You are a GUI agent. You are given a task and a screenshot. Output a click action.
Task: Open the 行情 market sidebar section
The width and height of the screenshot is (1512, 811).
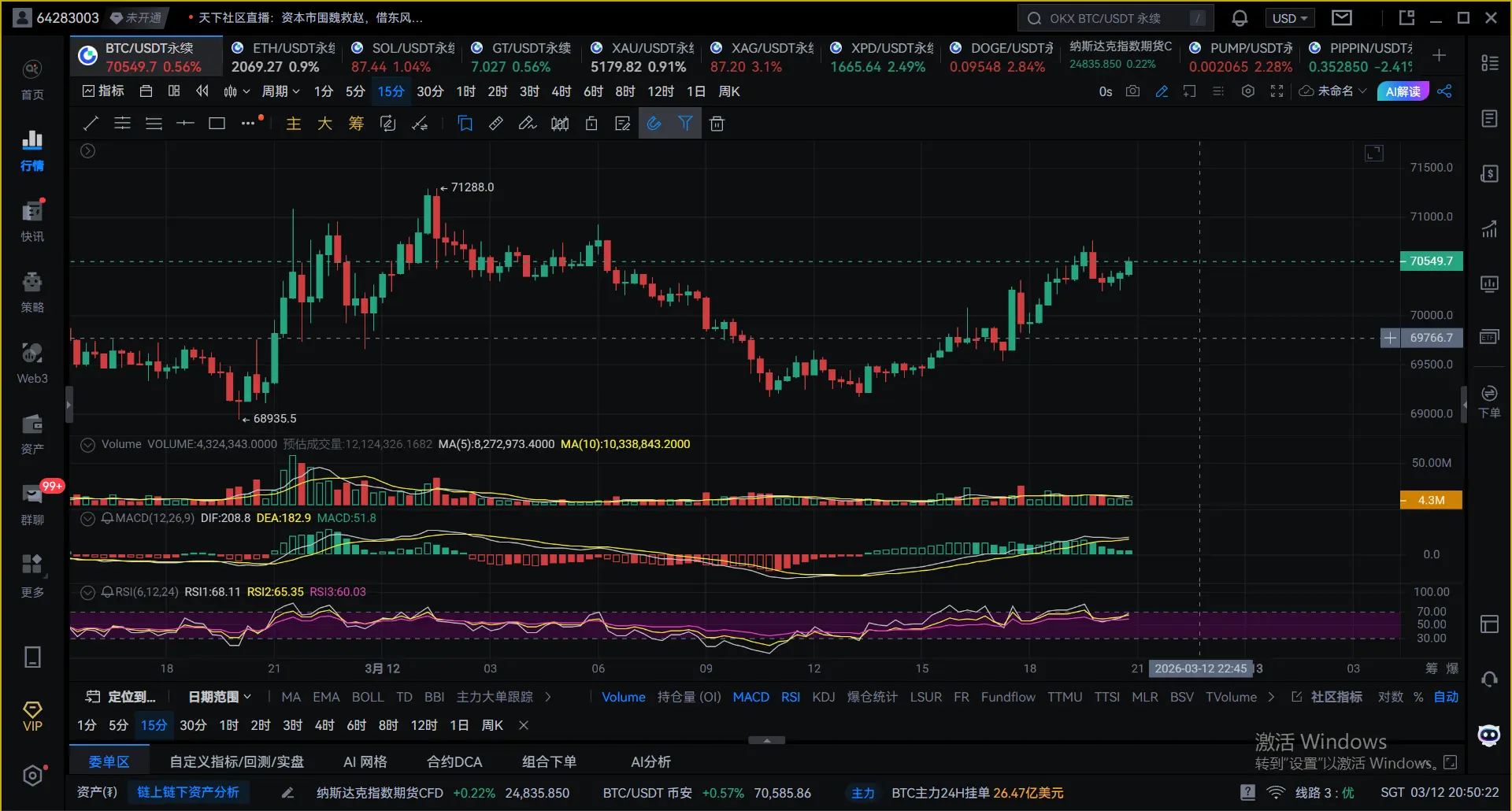click(32, 150)
